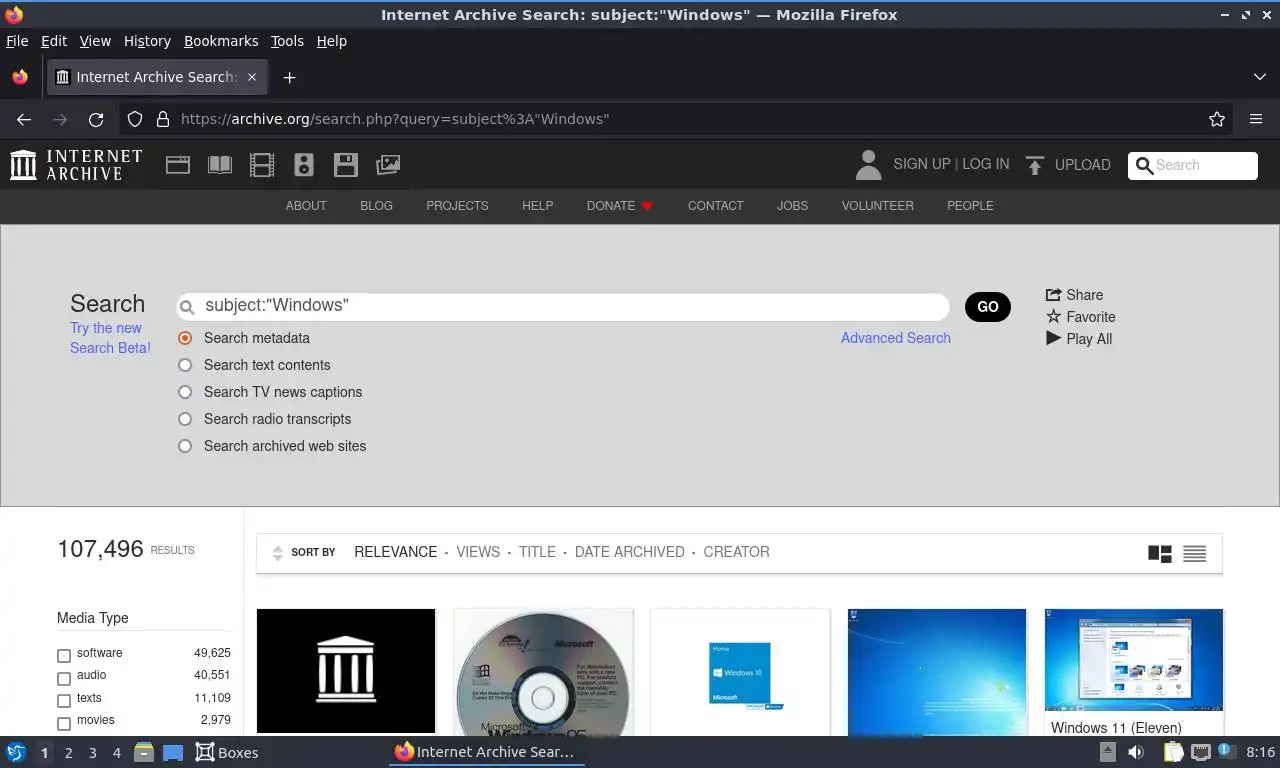
Task: Try the new Search Beta link
Action: point(110,338)
